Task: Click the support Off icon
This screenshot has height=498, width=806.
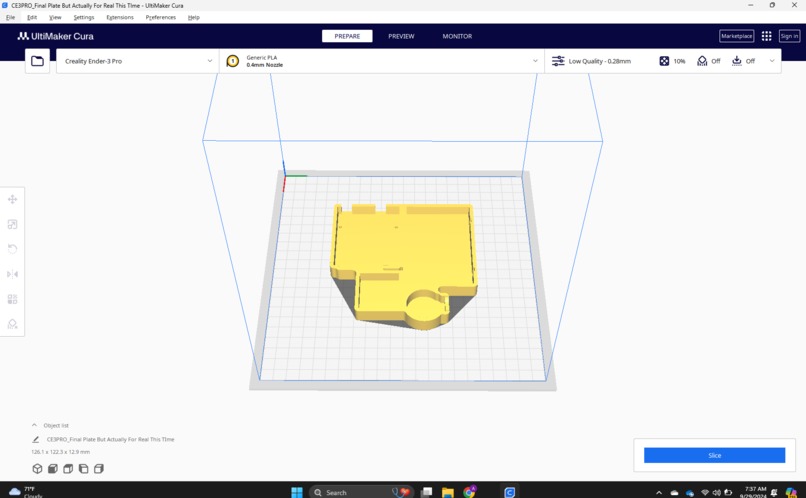Action: [x=702, y=61]
